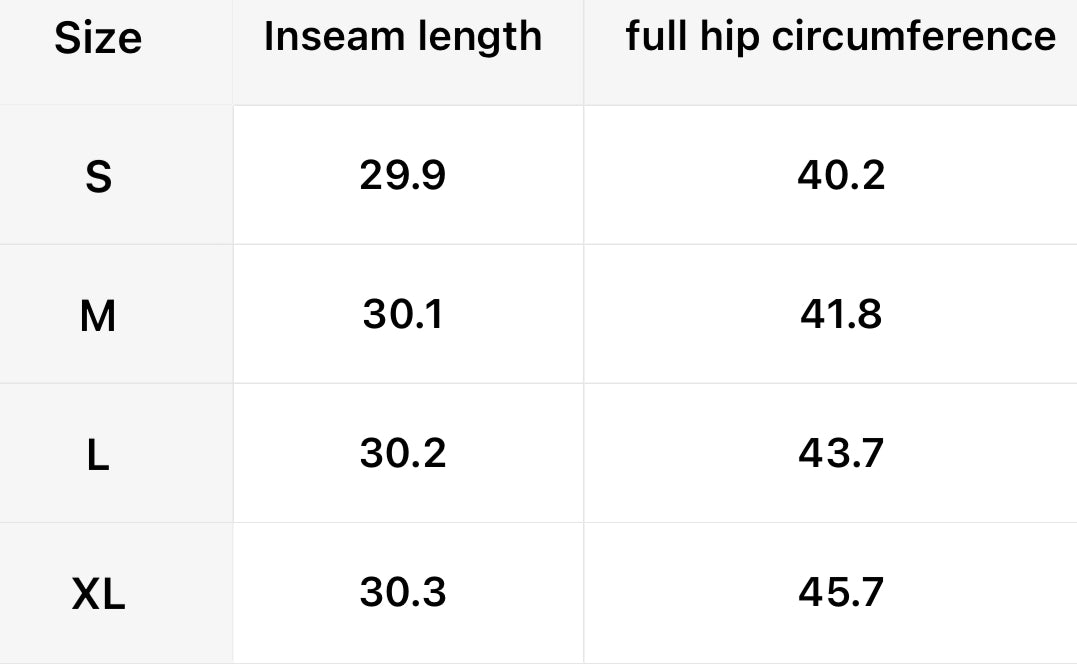
Task: Click the Inseam length column header
Action: (403, 37)
